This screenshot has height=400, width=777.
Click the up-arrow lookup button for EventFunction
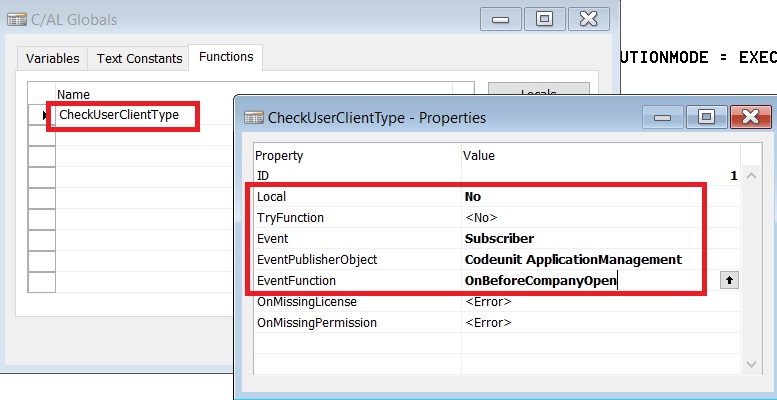[x=729, y=281]
